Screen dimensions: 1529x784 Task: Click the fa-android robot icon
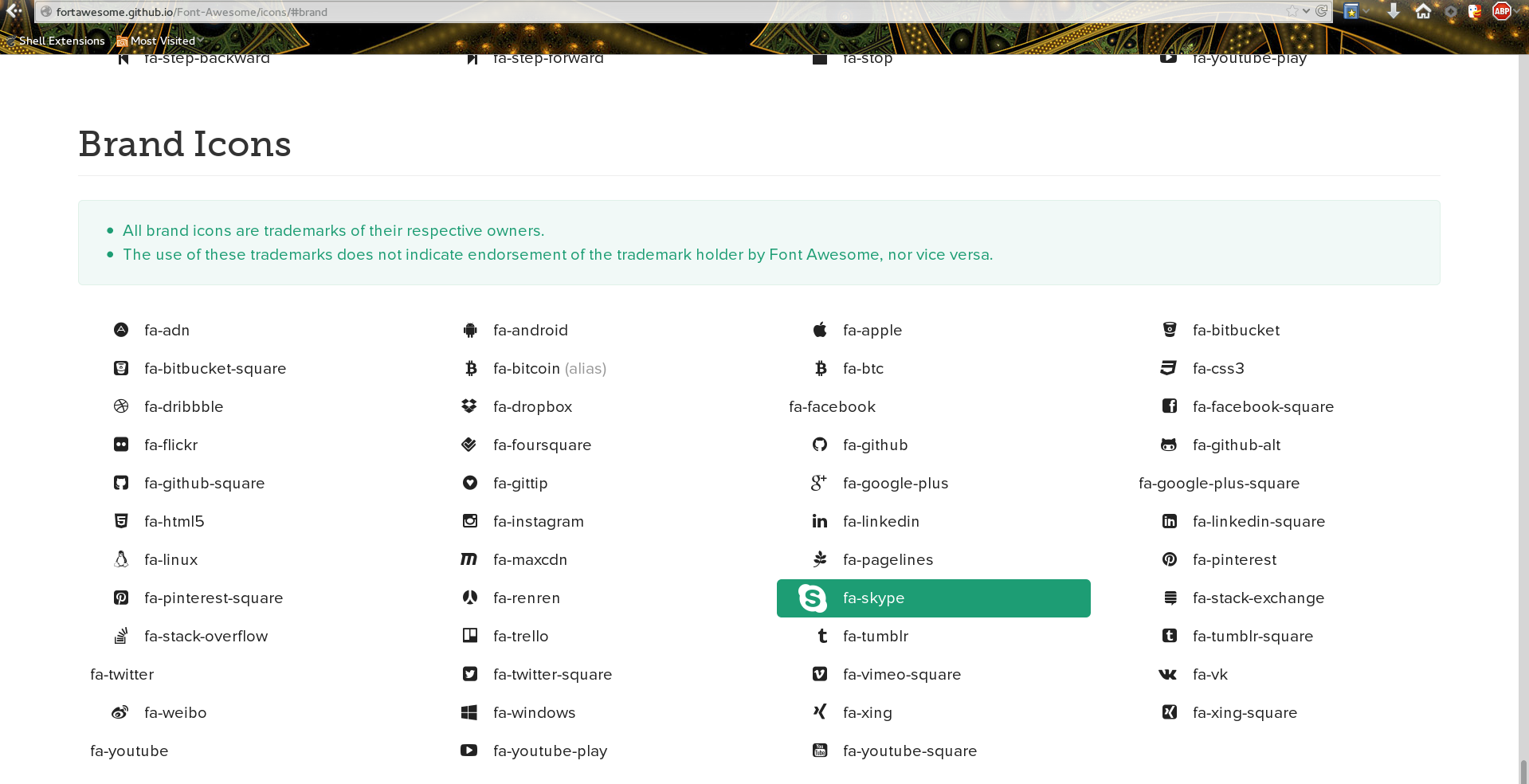tap(470, 330)
